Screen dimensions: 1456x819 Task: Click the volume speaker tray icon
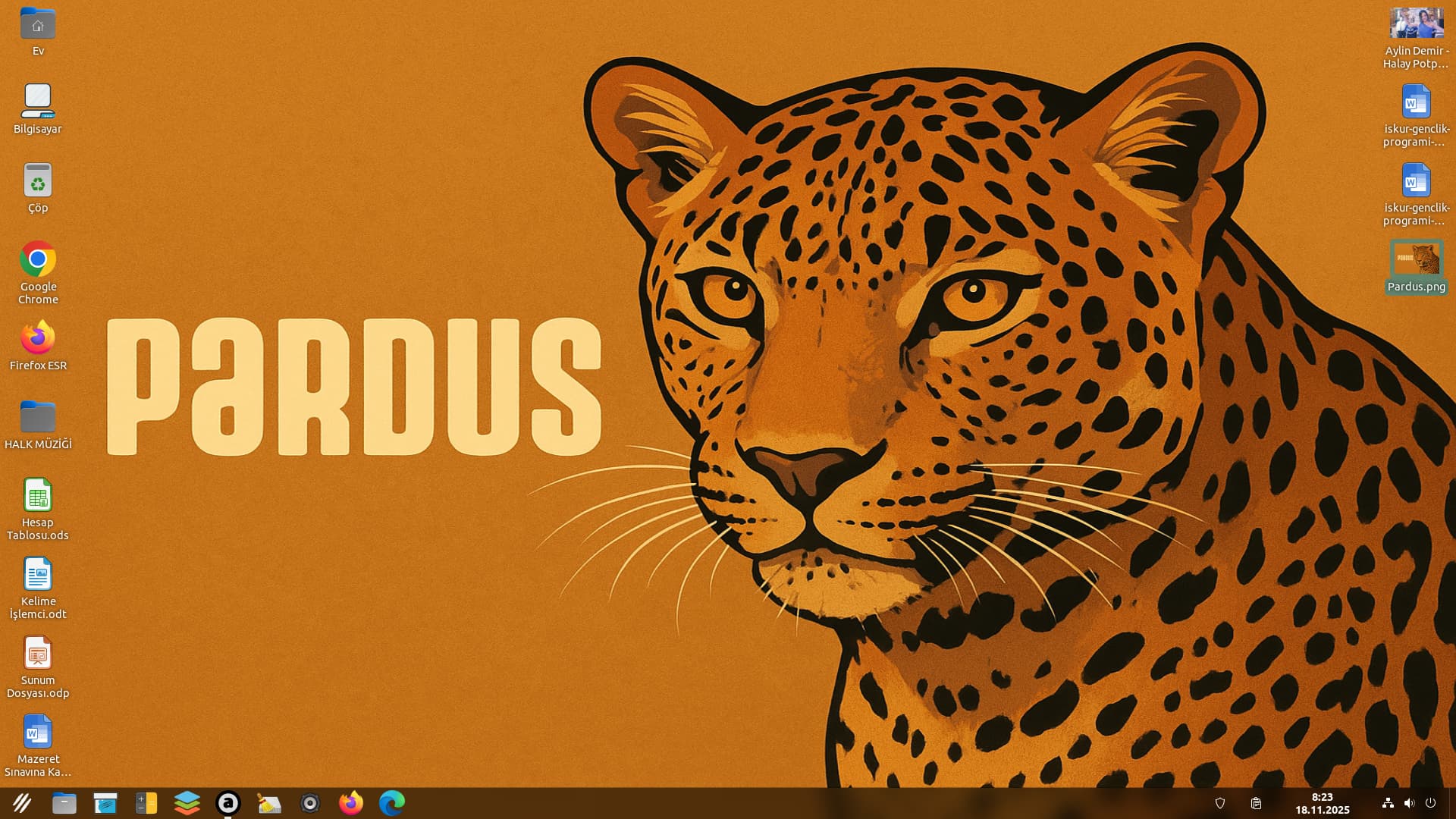click(1409, 803)
